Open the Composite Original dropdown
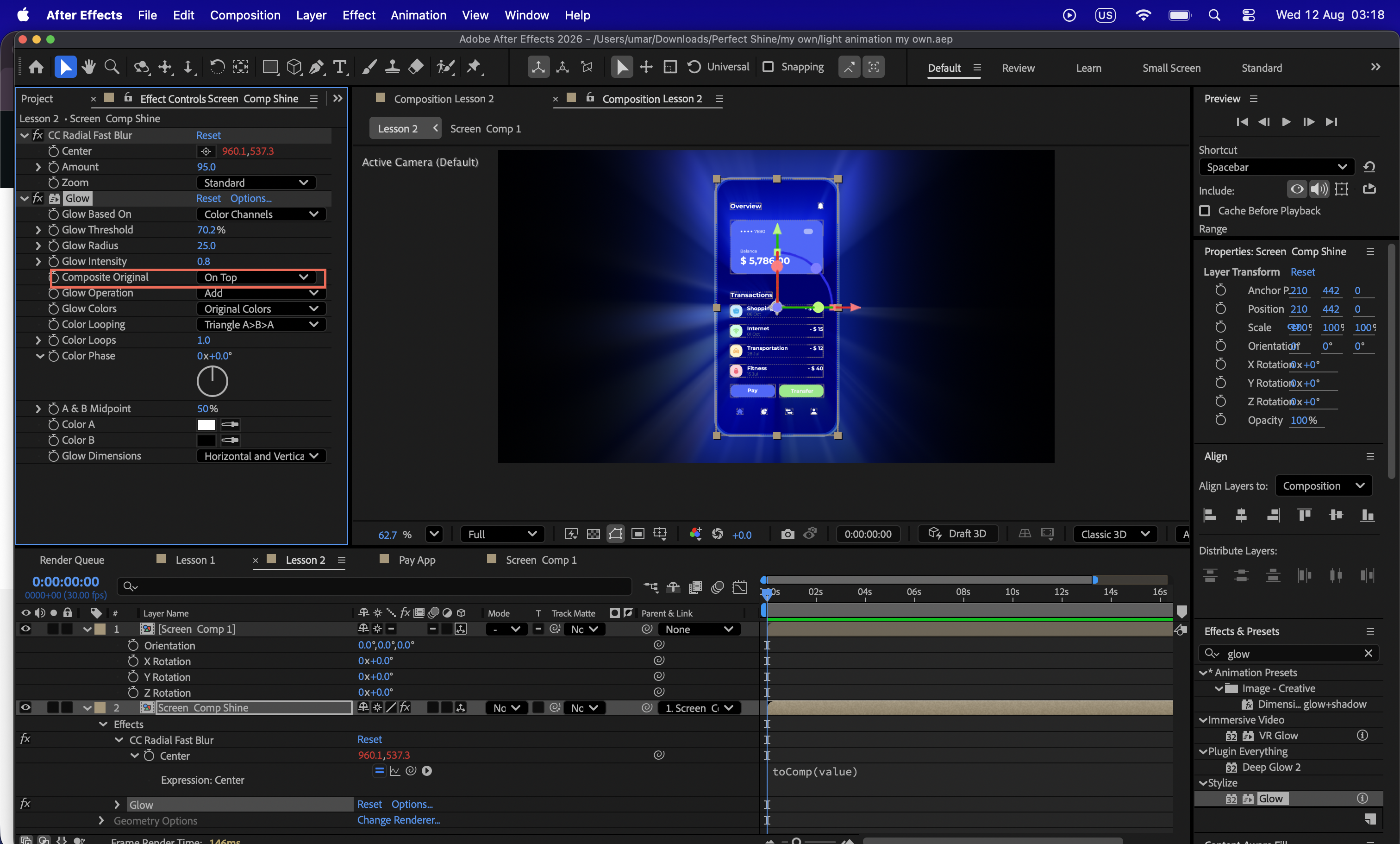1400x844 pixels. 256,277
